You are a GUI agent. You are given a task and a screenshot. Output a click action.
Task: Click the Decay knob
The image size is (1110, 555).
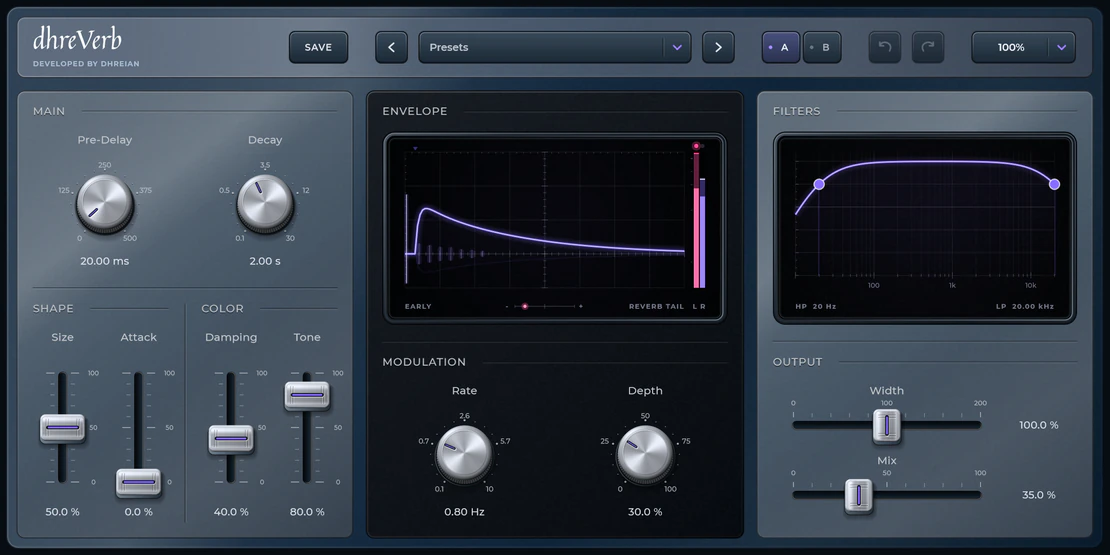(265, 203)
